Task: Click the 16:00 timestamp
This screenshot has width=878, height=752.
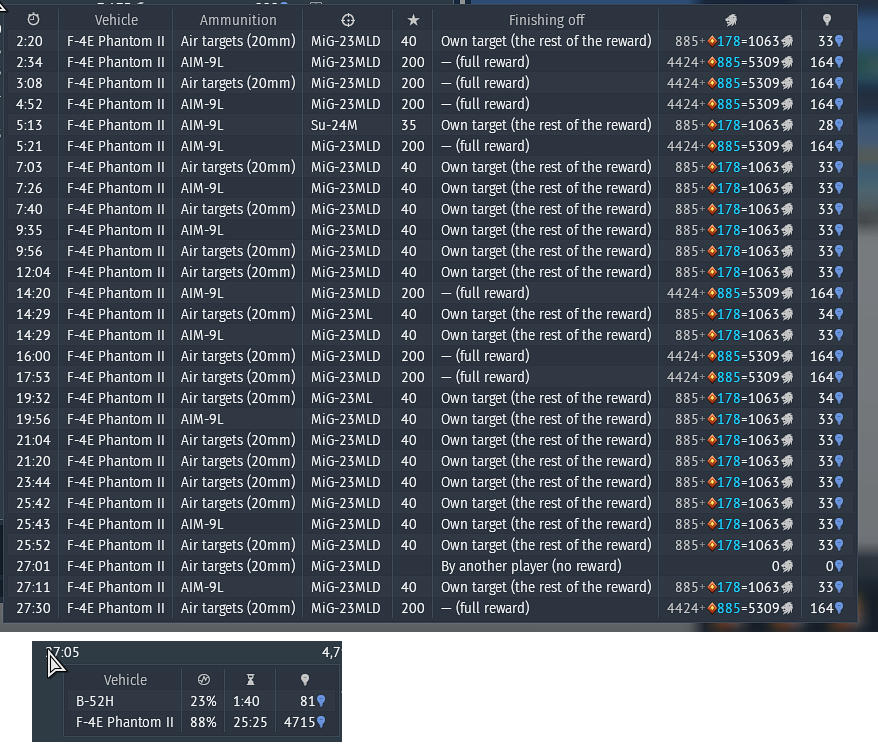Action: (33, 356)
